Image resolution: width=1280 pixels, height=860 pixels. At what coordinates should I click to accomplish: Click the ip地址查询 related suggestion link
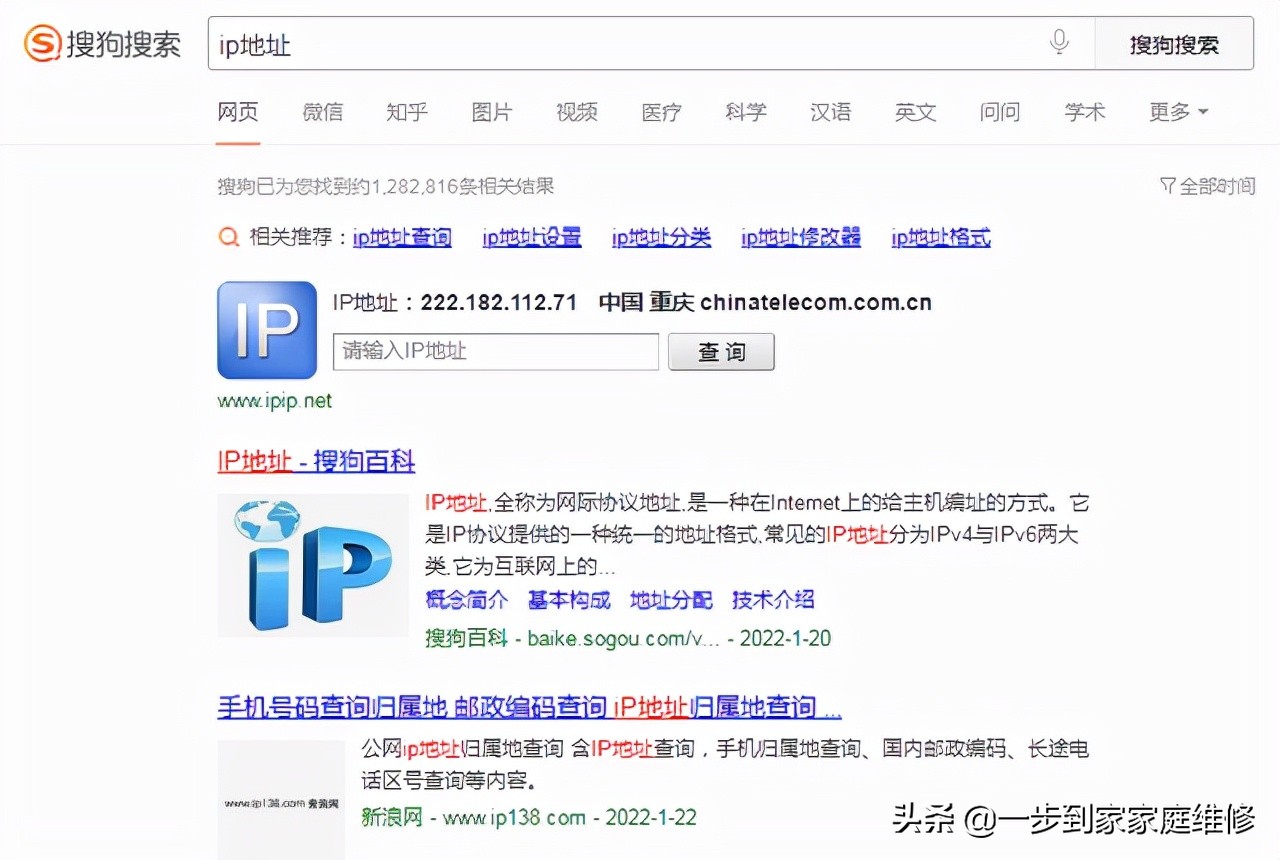tap(401, 238)
